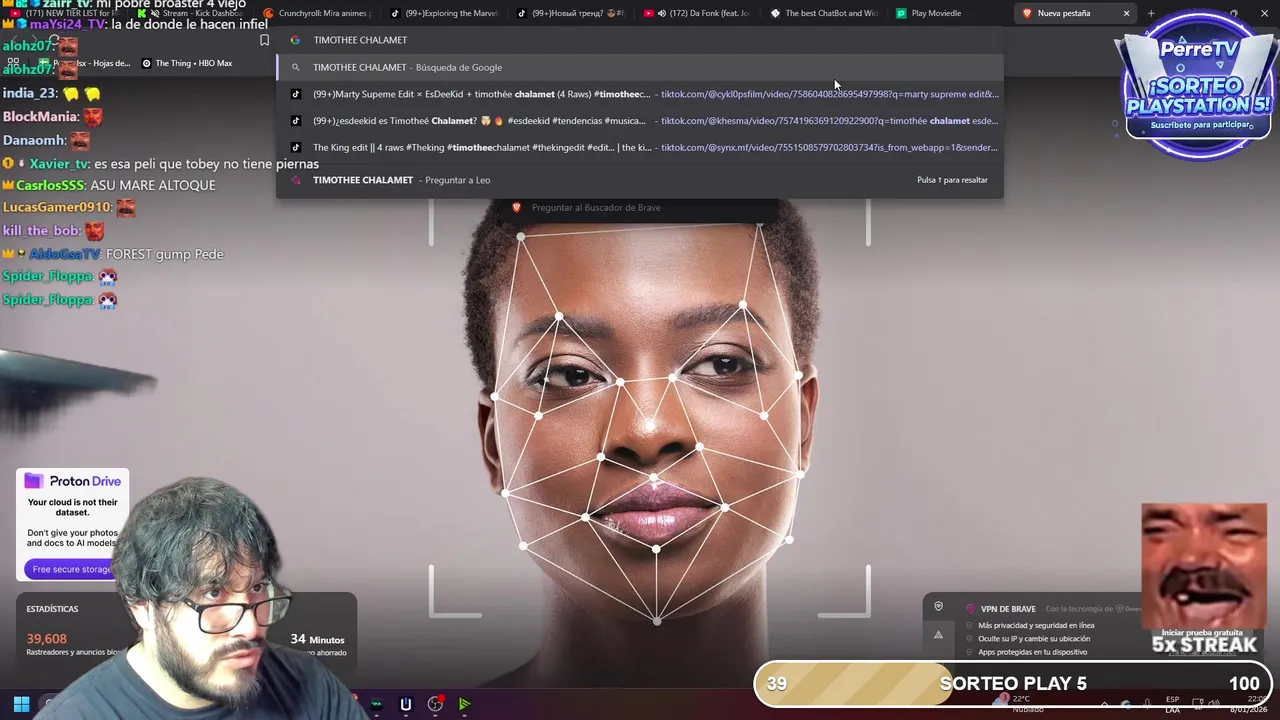Click the Leo icon beside 'Preguntar a Leo'
This screenshot has width=1280, height=720.
coord(295,180)
